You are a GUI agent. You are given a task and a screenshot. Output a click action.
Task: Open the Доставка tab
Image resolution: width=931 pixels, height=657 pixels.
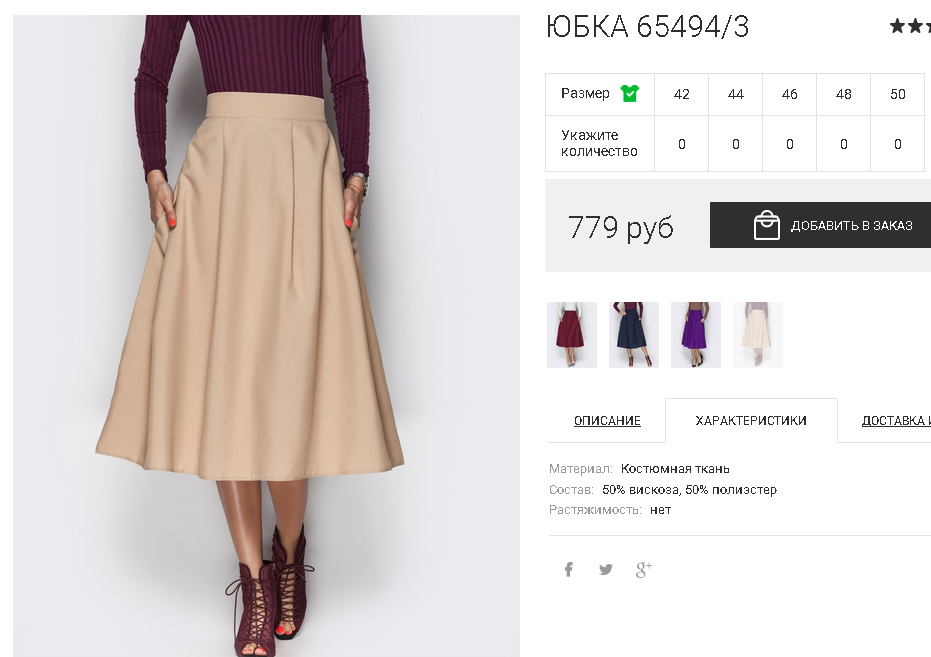[896, 421]
